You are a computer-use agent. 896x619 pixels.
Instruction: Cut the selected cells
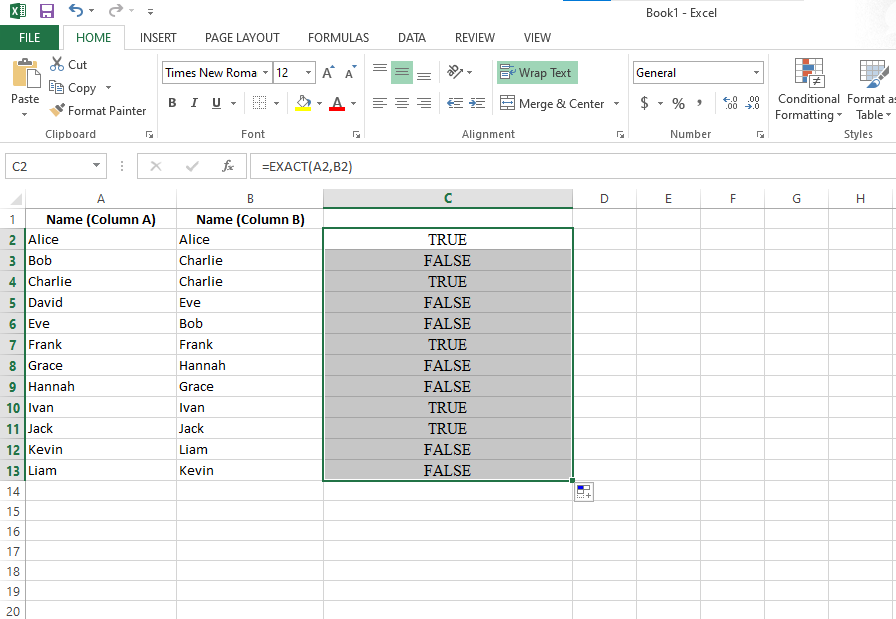click(69, 65)
